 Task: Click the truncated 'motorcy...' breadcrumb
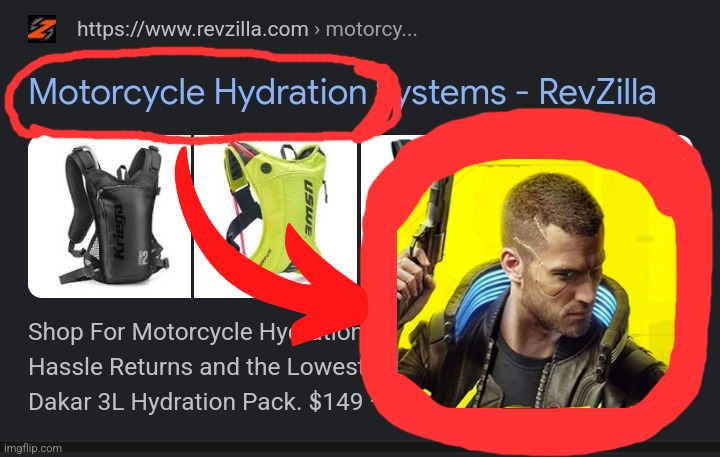click(x=371, y=29)
